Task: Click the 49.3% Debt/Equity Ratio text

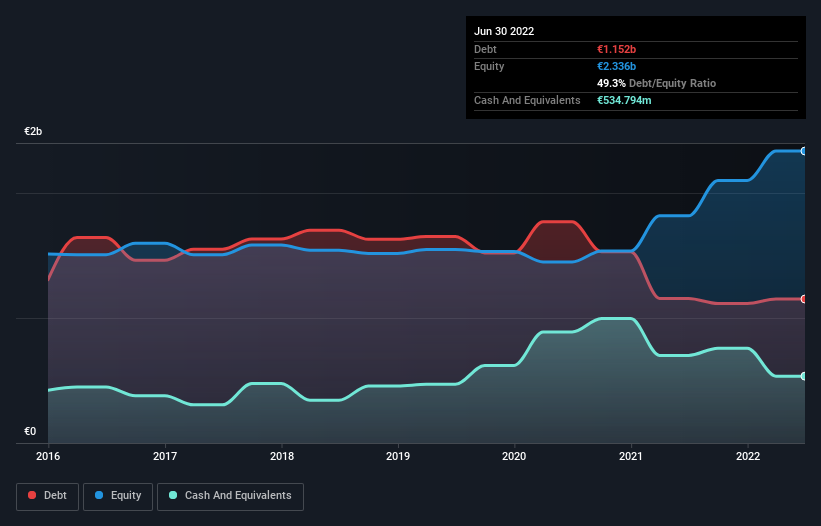Action: 657,83
